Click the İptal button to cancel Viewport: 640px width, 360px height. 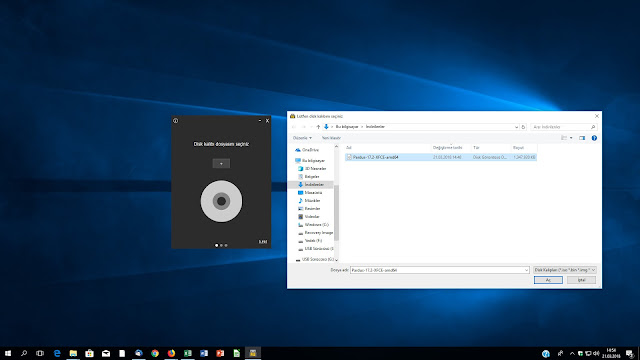(581, 280)
